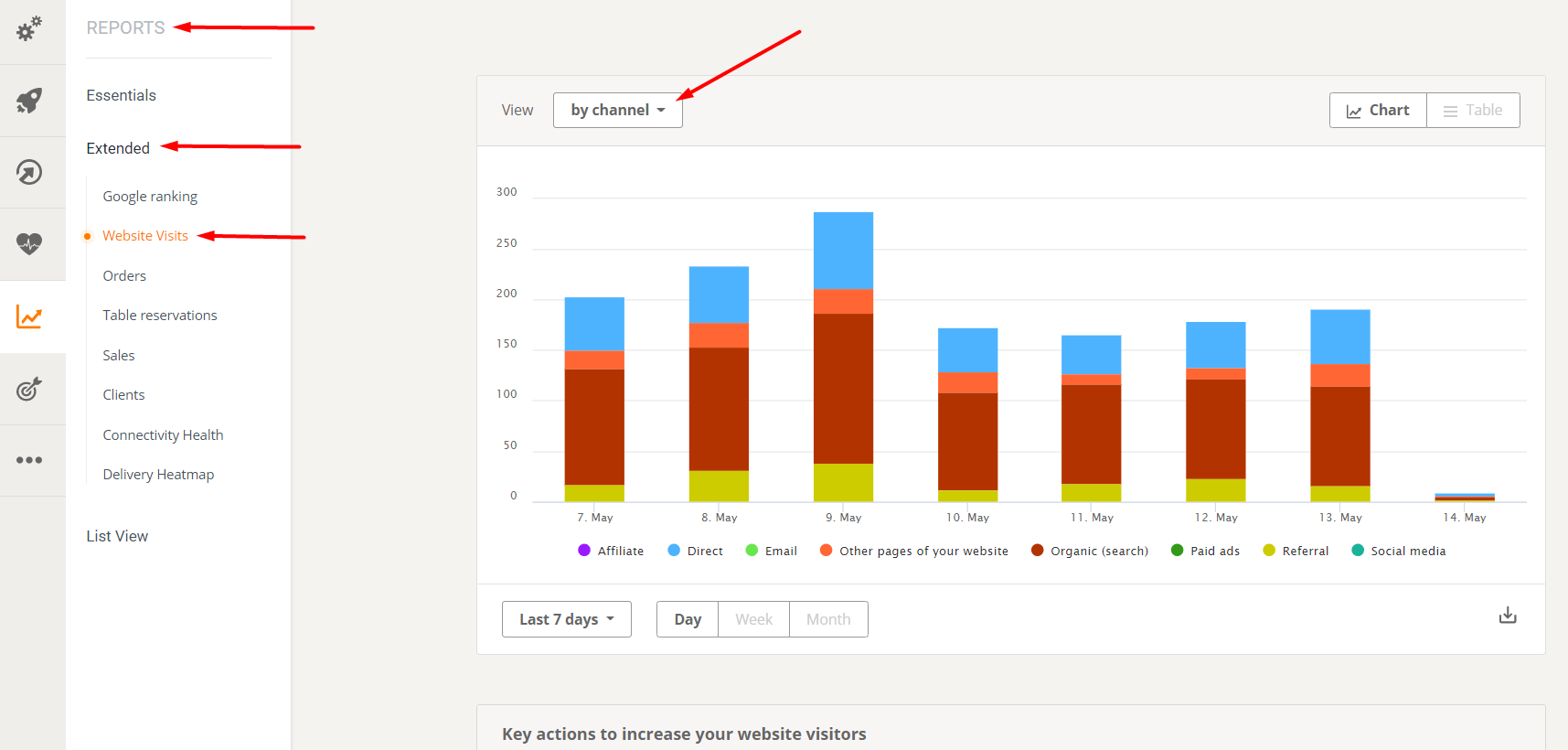Image resolution: width=1568 pixels, height=750 pixels.
Task: Group chart data by Month
Action: (828, 619)
